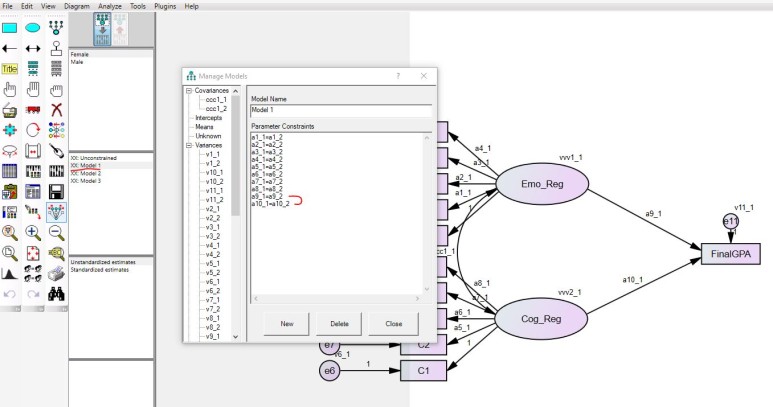Select Model 2 in the models list
The height and width of the screenshot is (407, 773).
click(x=86, y=173)
